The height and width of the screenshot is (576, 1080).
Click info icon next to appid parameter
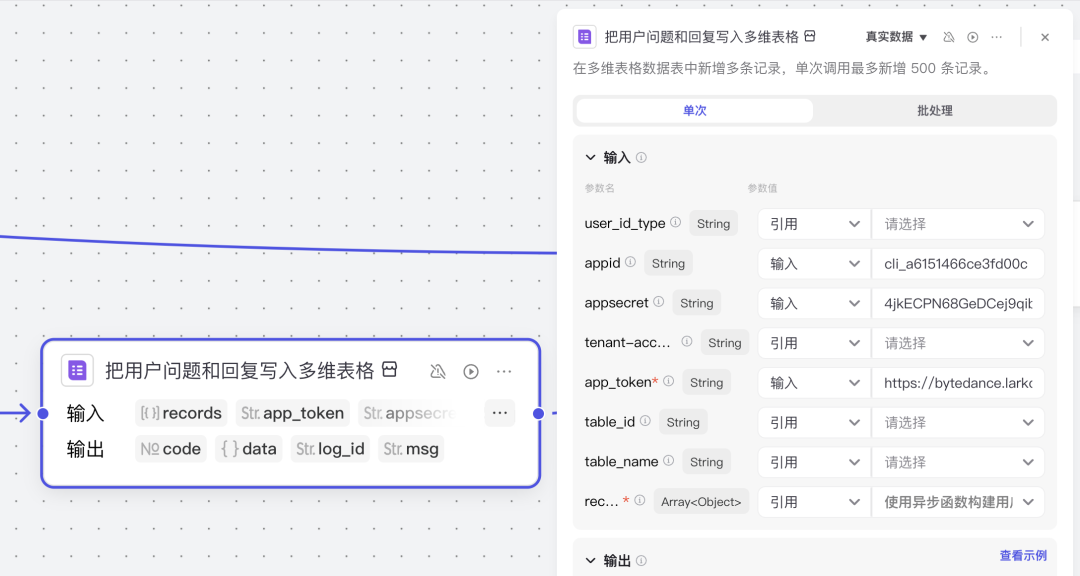(x=630, y=263)
